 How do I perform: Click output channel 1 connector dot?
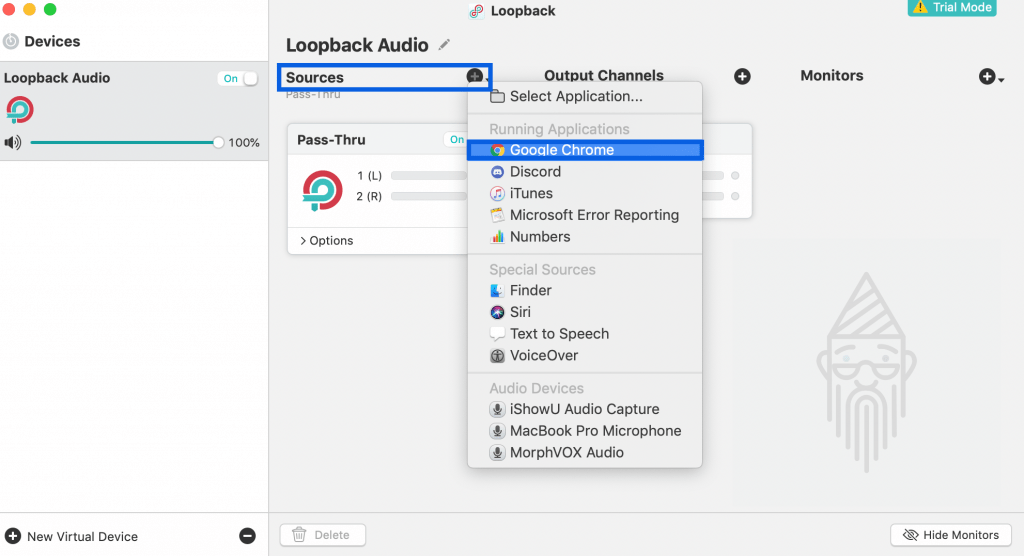tap(735, 176)
